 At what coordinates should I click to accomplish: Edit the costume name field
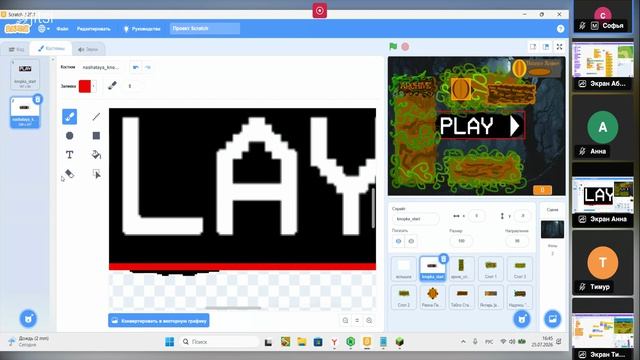pos(102,67)
